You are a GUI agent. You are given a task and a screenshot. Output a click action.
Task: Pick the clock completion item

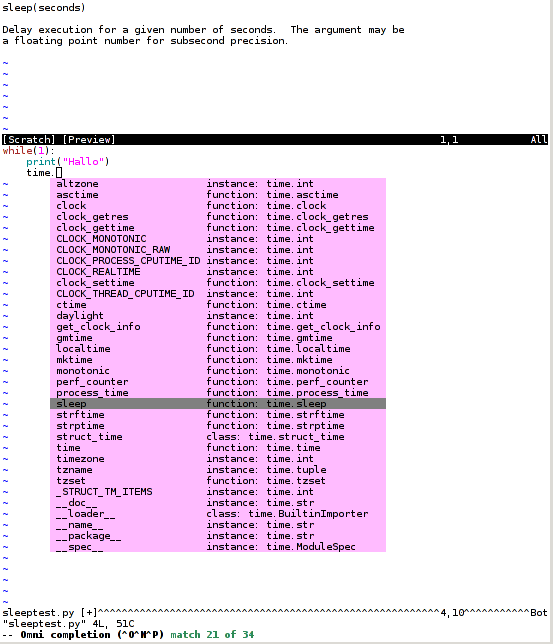tap(218, 206)
